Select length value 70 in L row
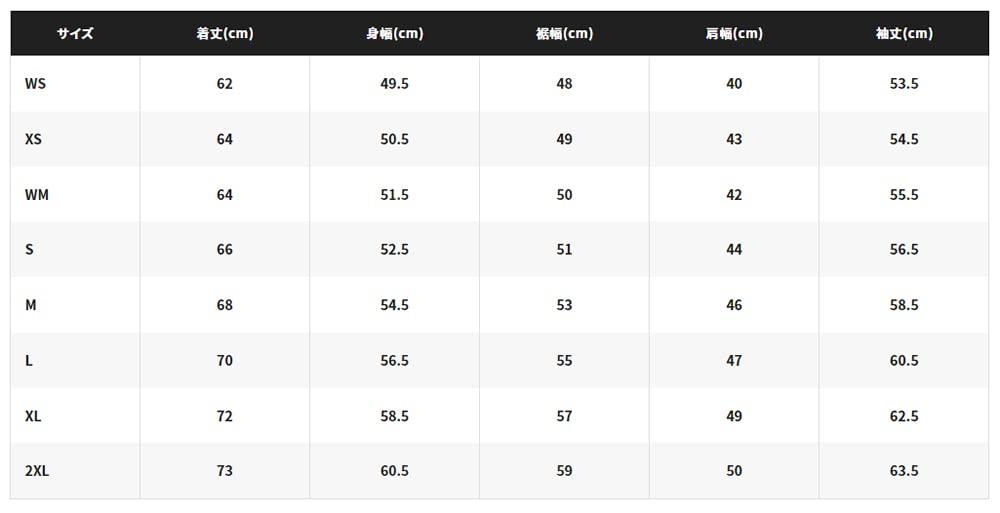Image resolution: width=1000 pixels, height=513 pixels. point(225,360)
